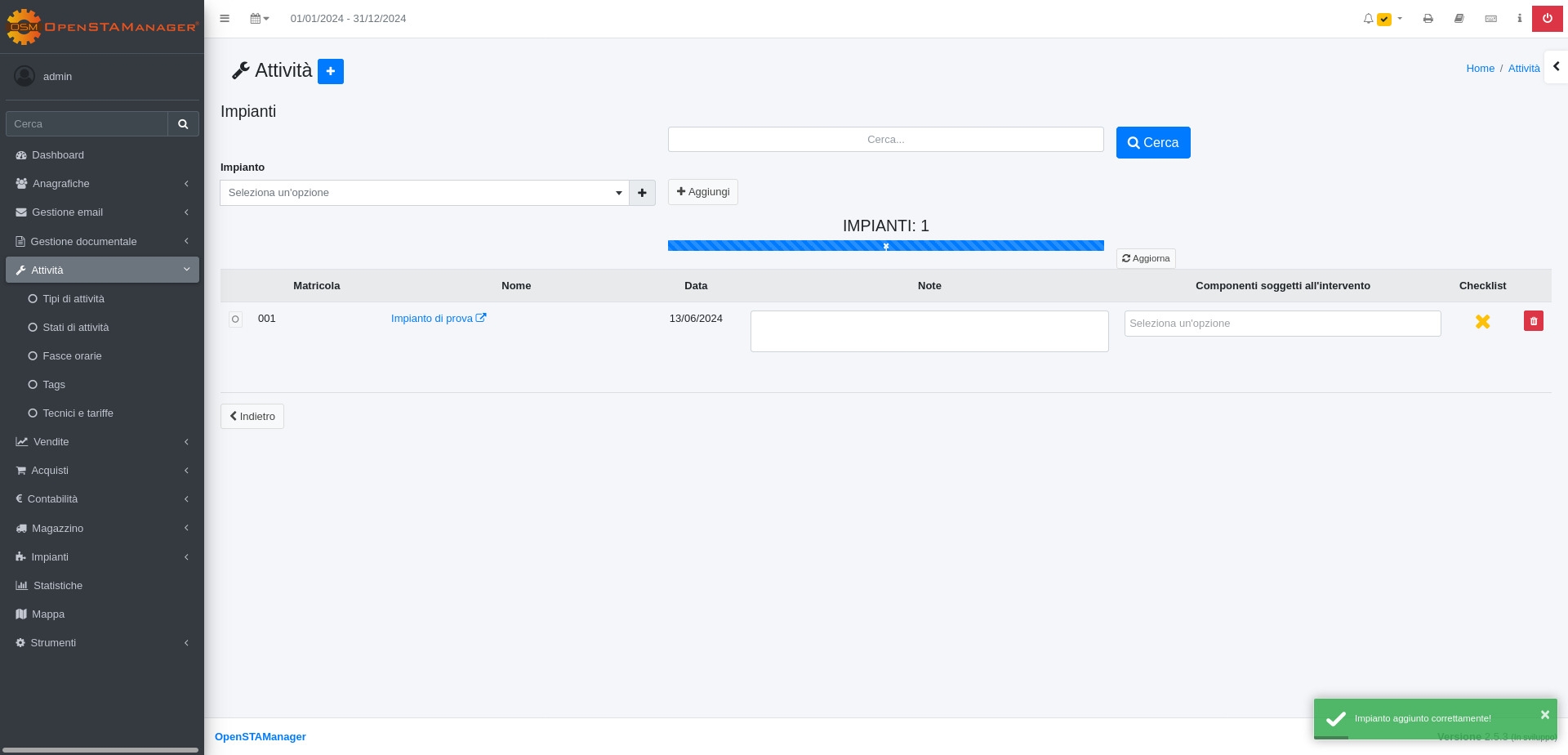The width and height of the screenshot is (1568, 755).
Task: Collapse the right side panel arrow
Action: coord(1556,67)
